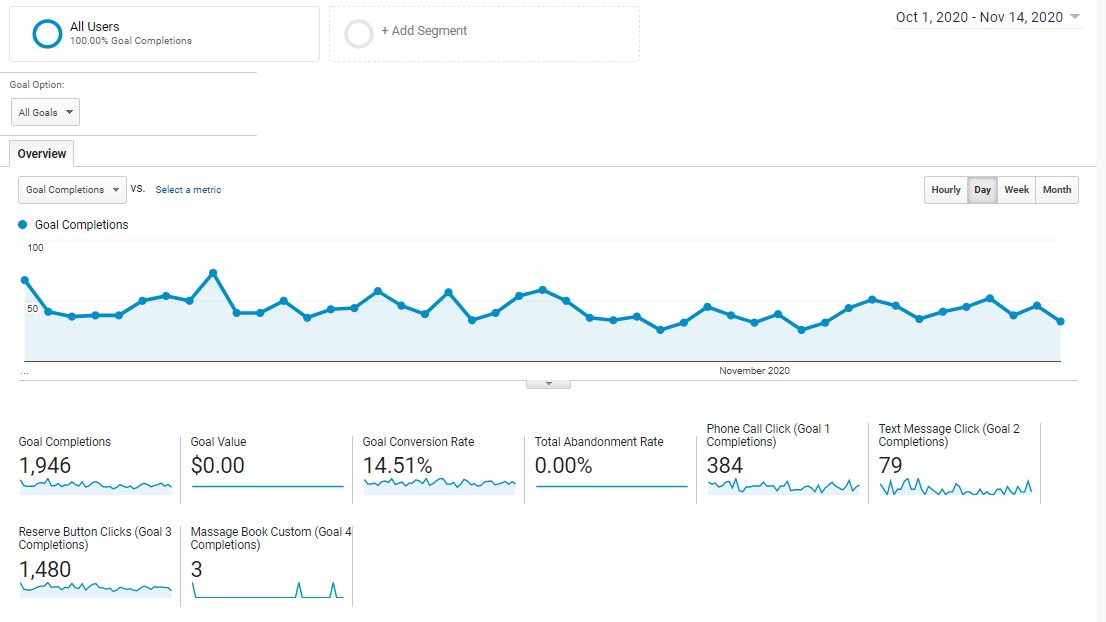This screenshot has width=1106, height=622.
Task: Open the Goal Completions metric selector
Action: click(71, 189)
